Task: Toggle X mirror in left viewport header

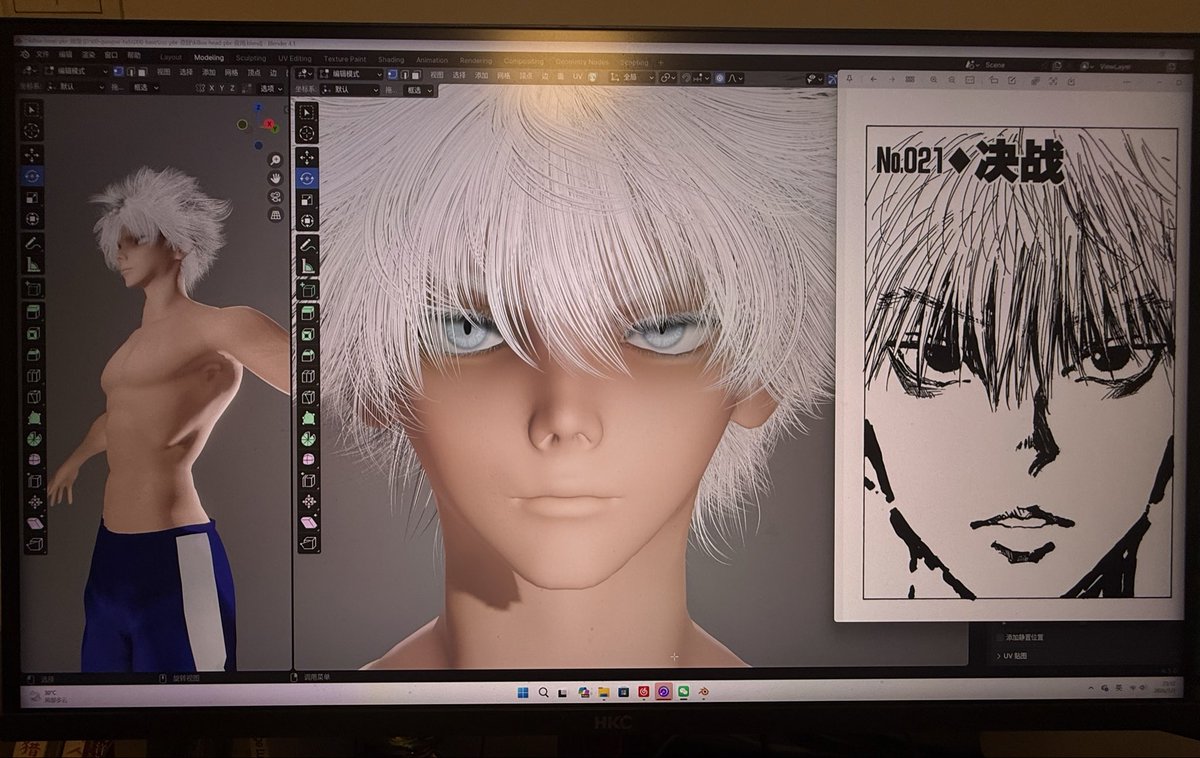Action: tap(210, 88)
